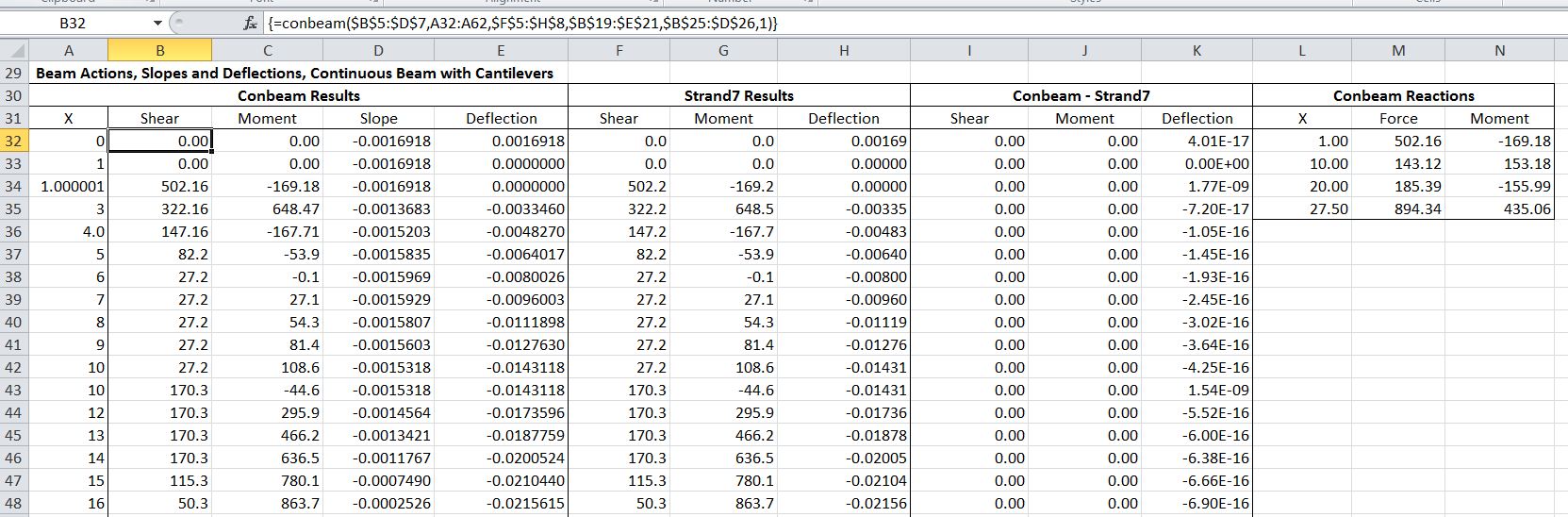Select row 32 header

pos(13,142)
